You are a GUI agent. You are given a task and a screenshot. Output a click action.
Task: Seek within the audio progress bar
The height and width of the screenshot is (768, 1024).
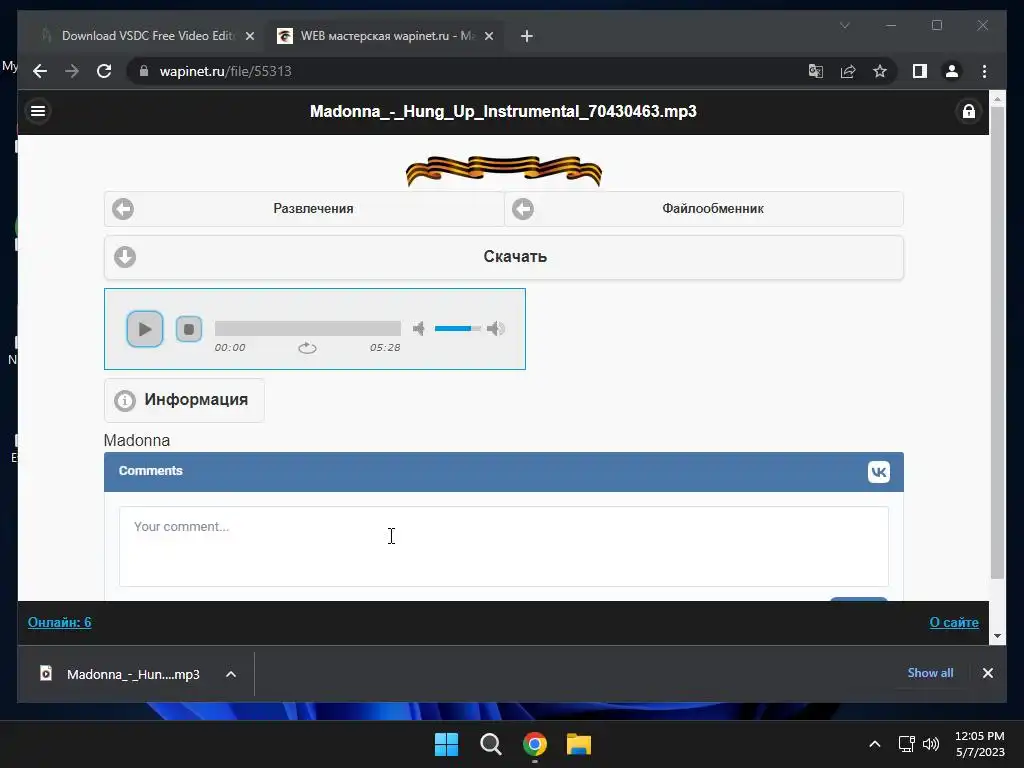click(308, 328)
